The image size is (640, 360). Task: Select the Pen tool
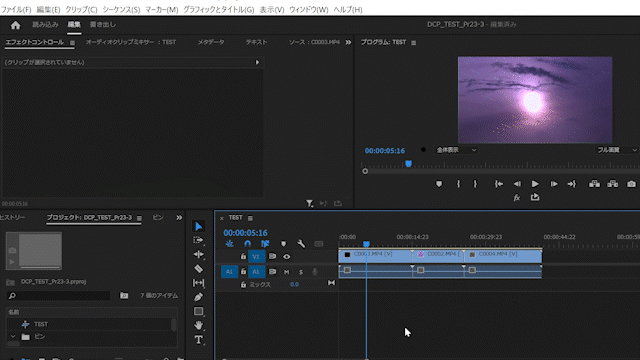pyautogui.click(x=198, y=297)
